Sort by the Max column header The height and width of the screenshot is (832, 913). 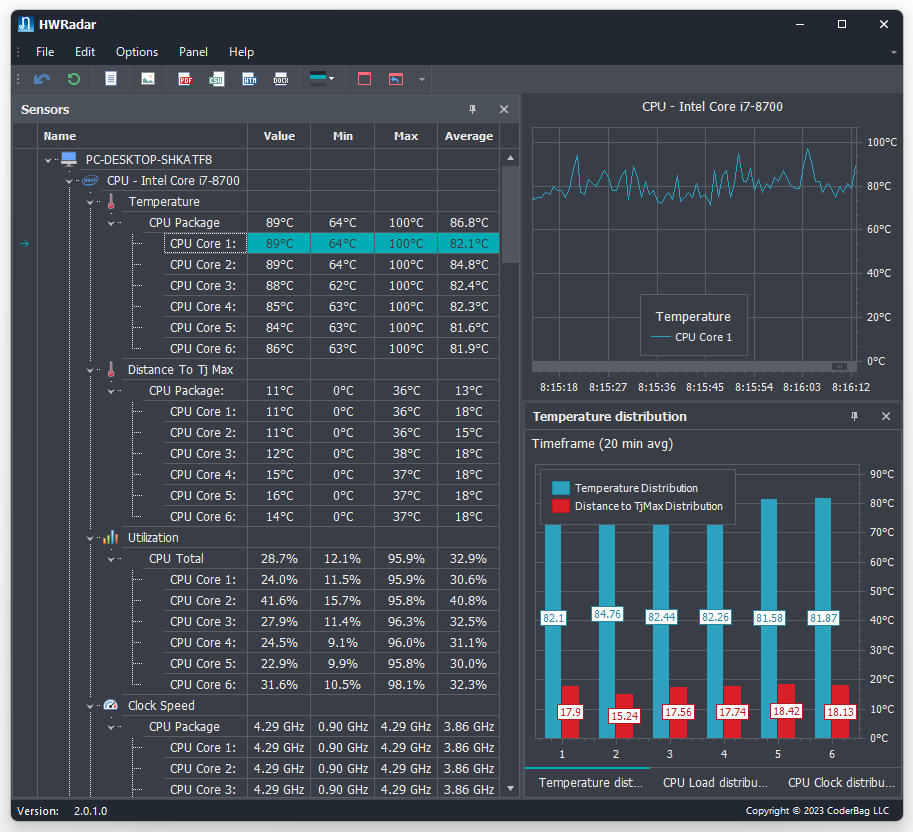(x=406, y=136)
